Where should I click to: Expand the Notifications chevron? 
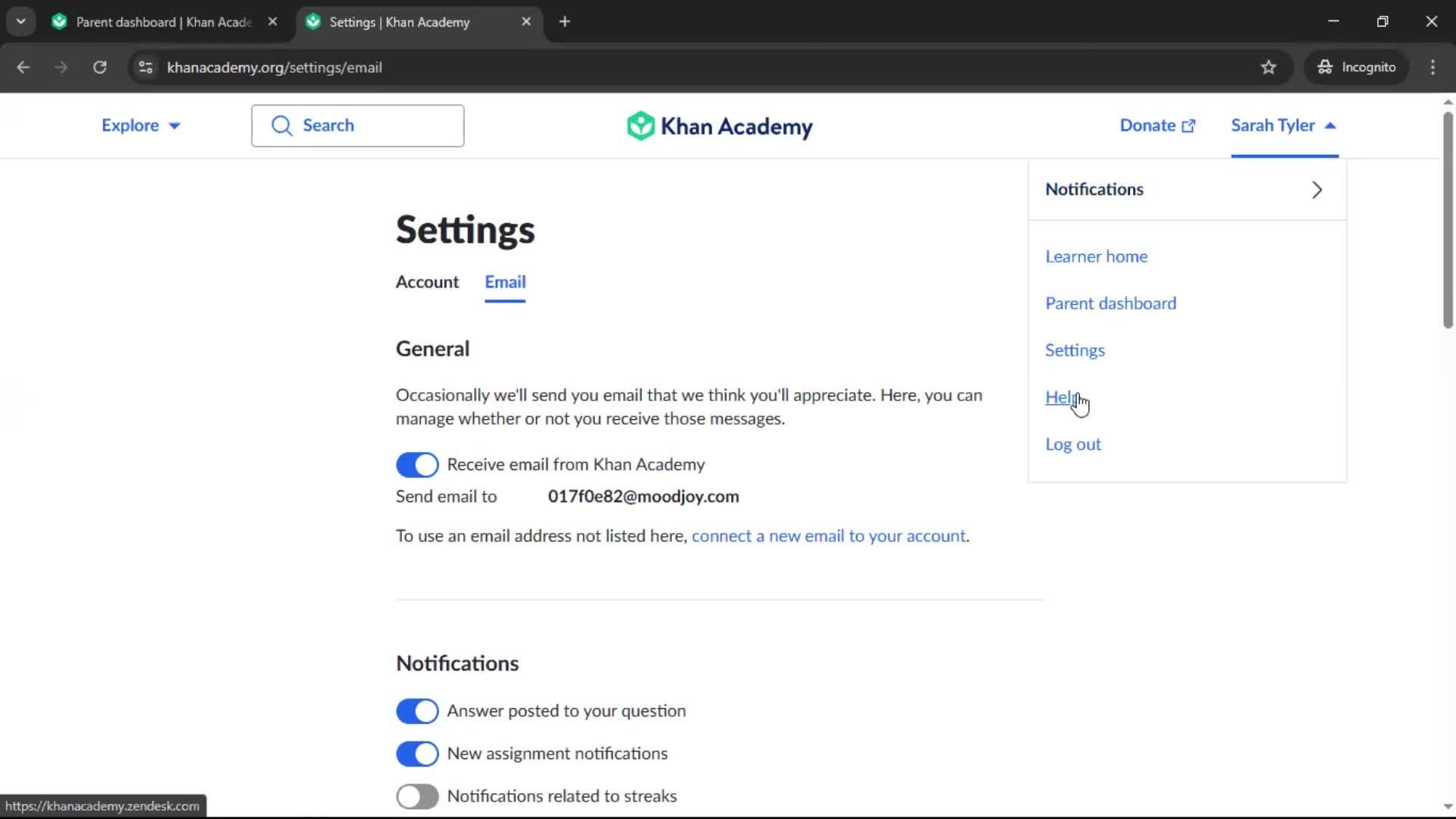(x=1317, y=190)
